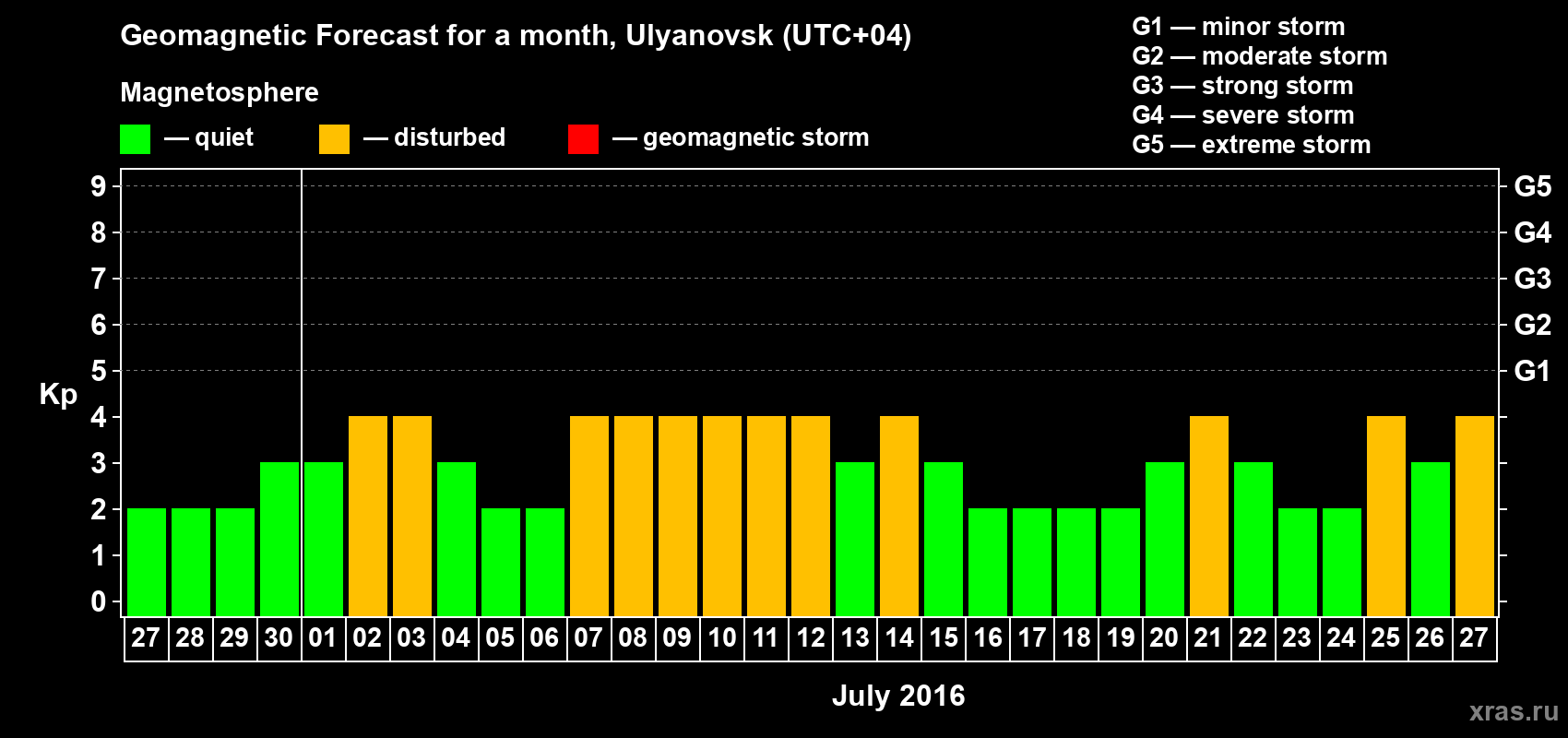1568x738 pixels.
Task: Click the green bar for date 26
Action: pos(1431,540)
